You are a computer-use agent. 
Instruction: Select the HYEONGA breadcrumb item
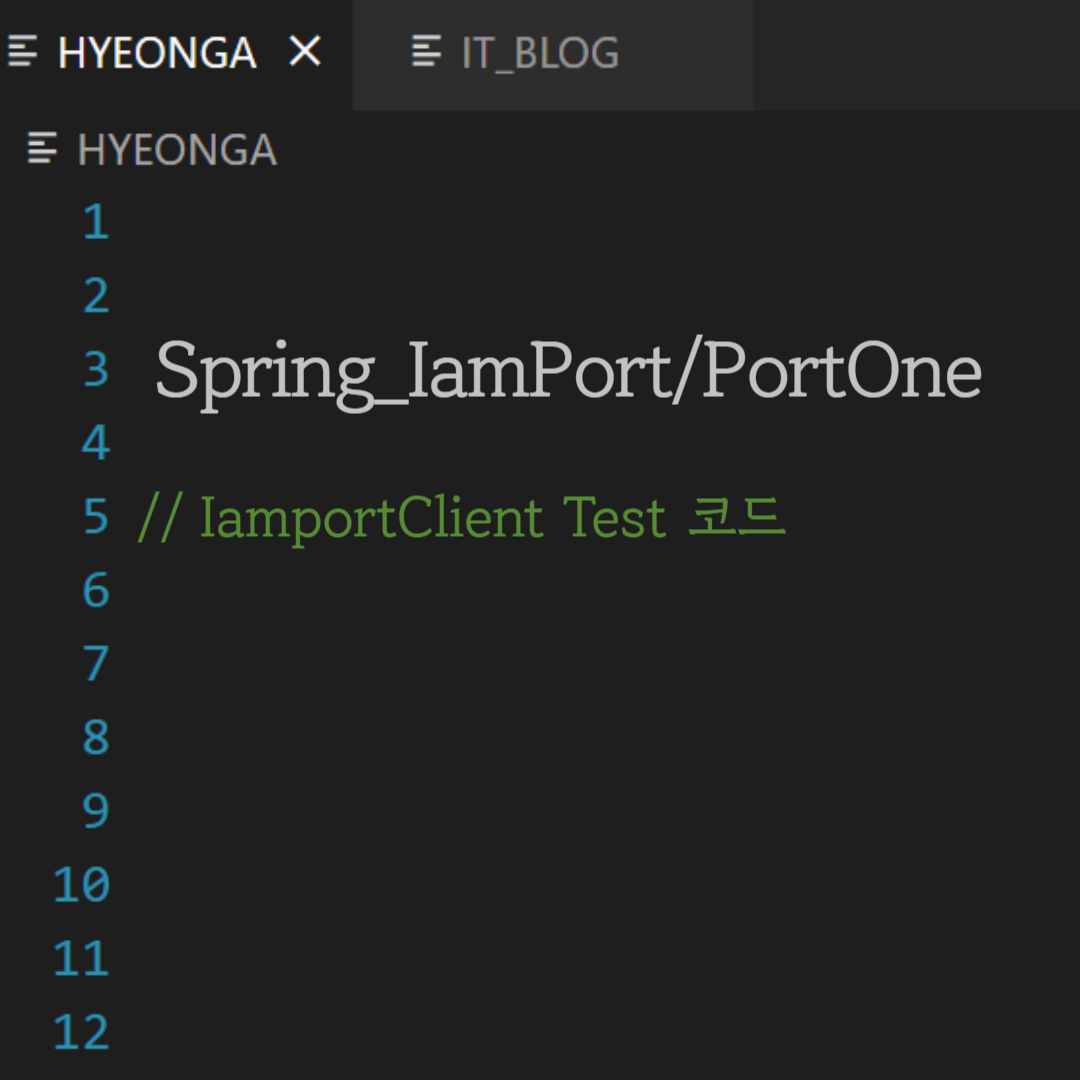(x=177, y=149)
